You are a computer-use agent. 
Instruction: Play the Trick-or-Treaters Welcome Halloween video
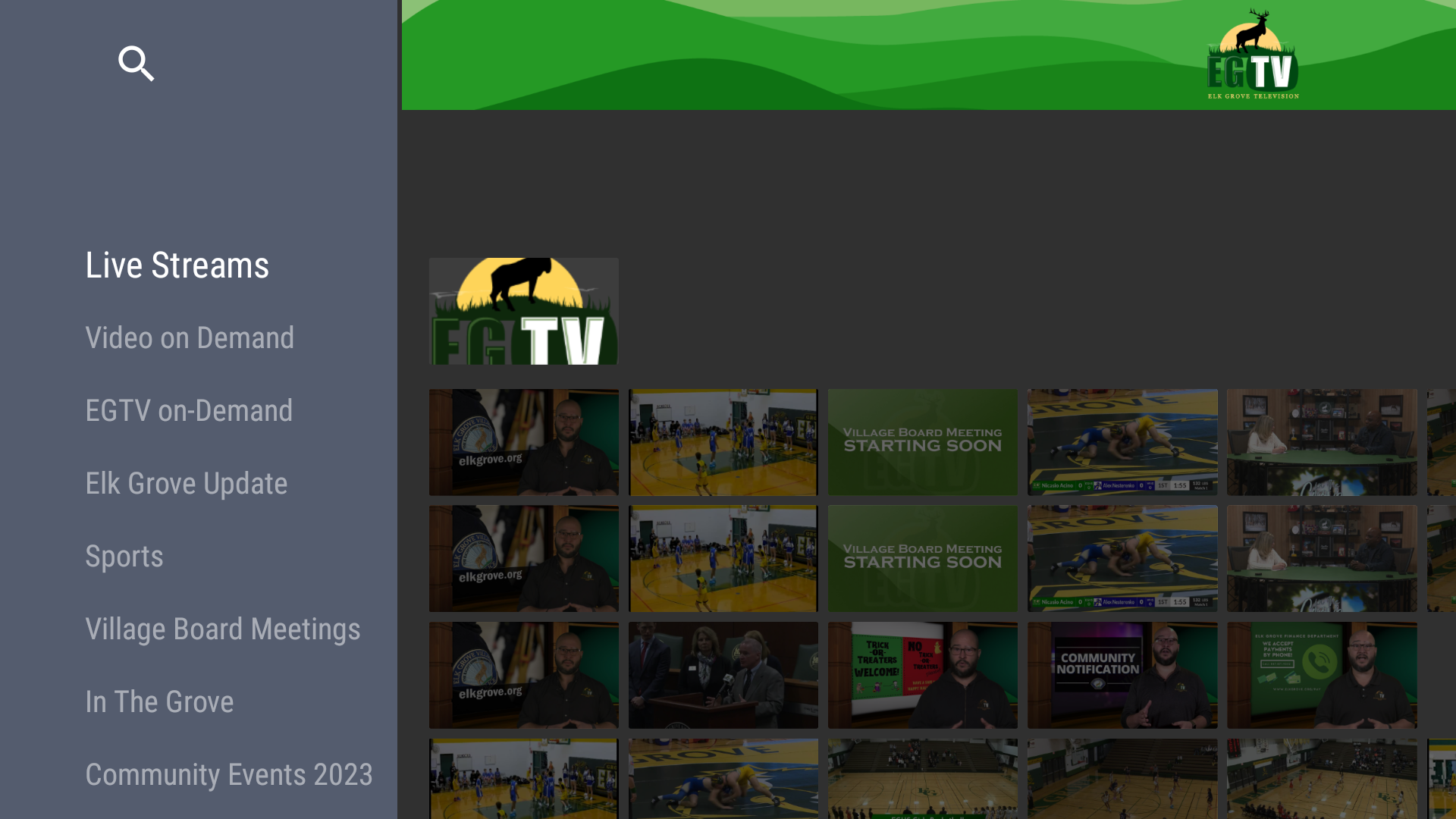point(922,674)
